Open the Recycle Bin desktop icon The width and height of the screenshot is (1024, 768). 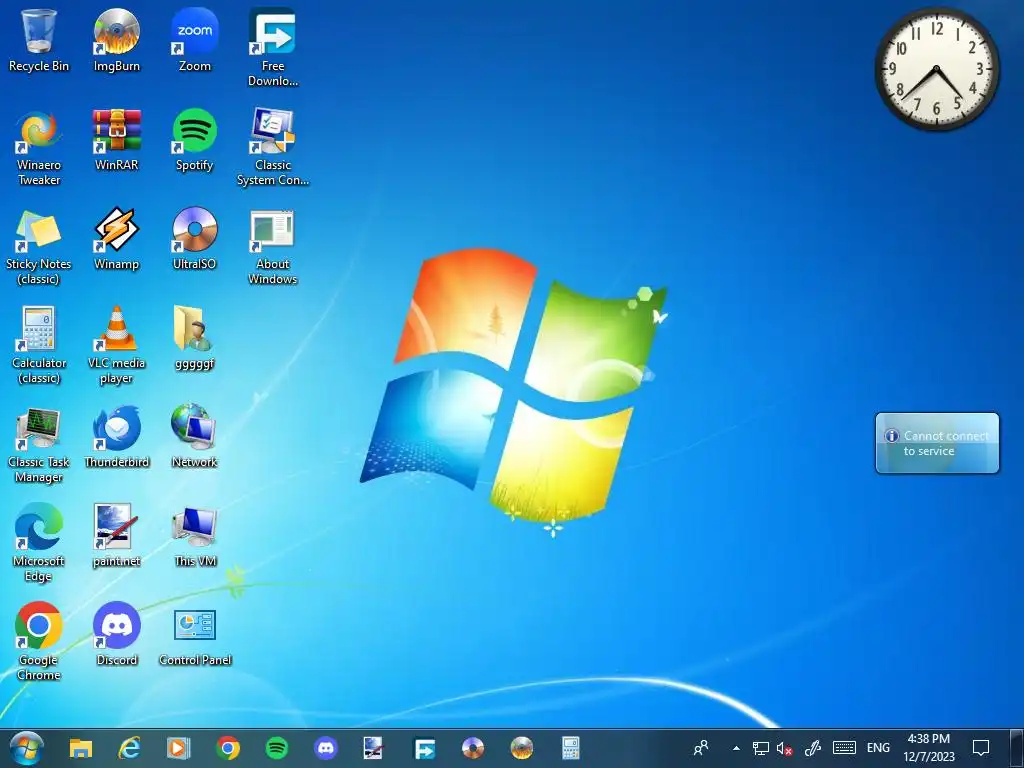39,40
